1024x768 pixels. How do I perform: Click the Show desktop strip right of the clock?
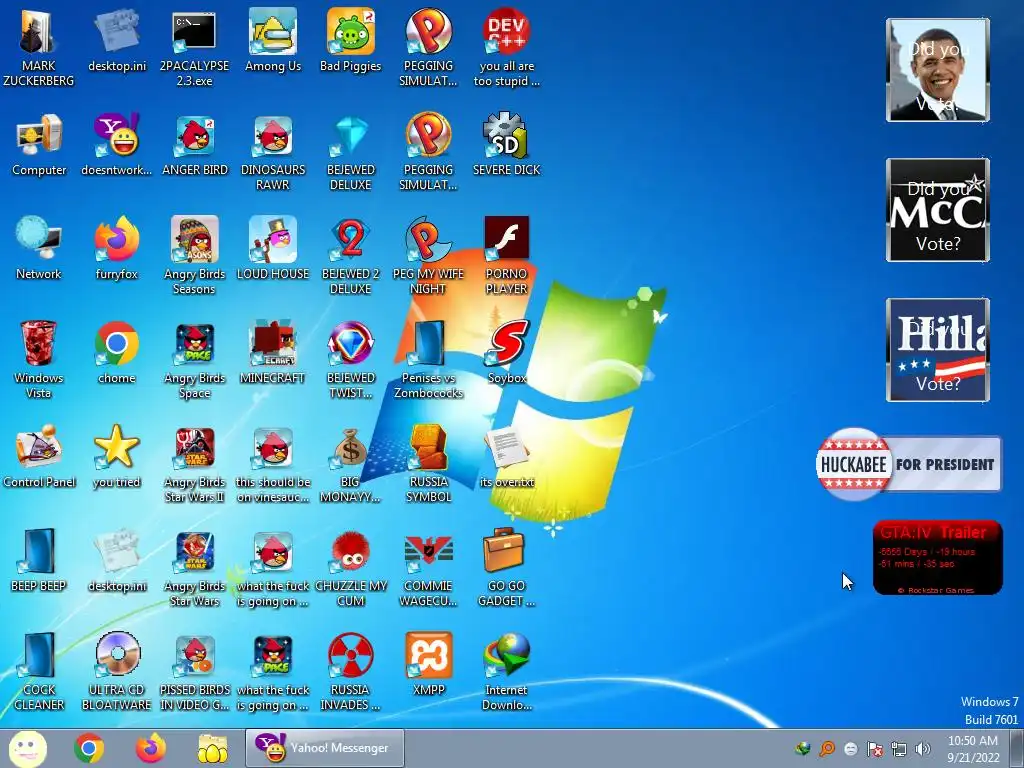coord(1016,748)
